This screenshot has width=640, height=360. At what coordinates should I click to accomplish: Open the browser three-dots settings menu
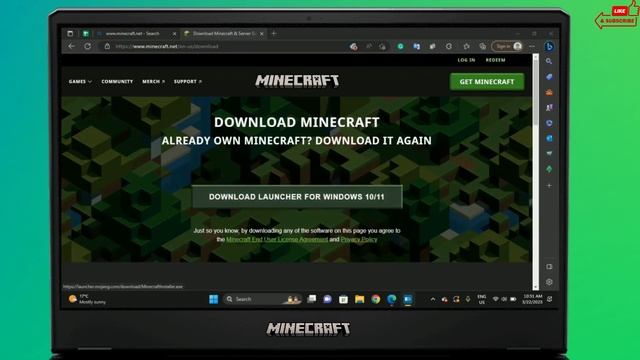[531, 47]
